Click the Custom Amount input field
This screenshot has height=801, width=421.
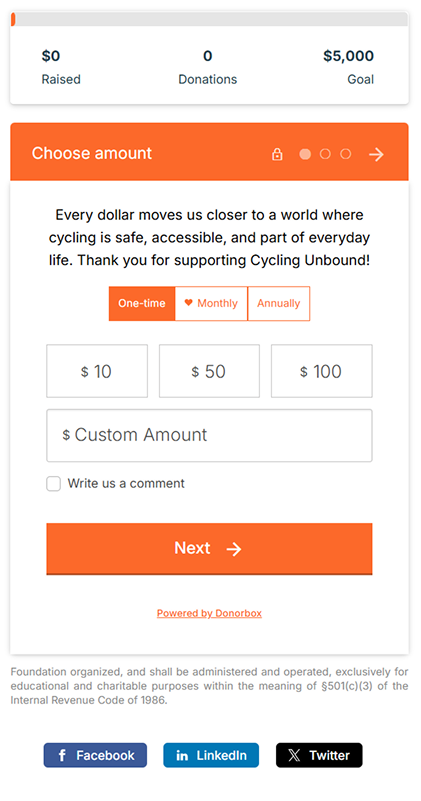pyautogui.click(x=209, y=435)
